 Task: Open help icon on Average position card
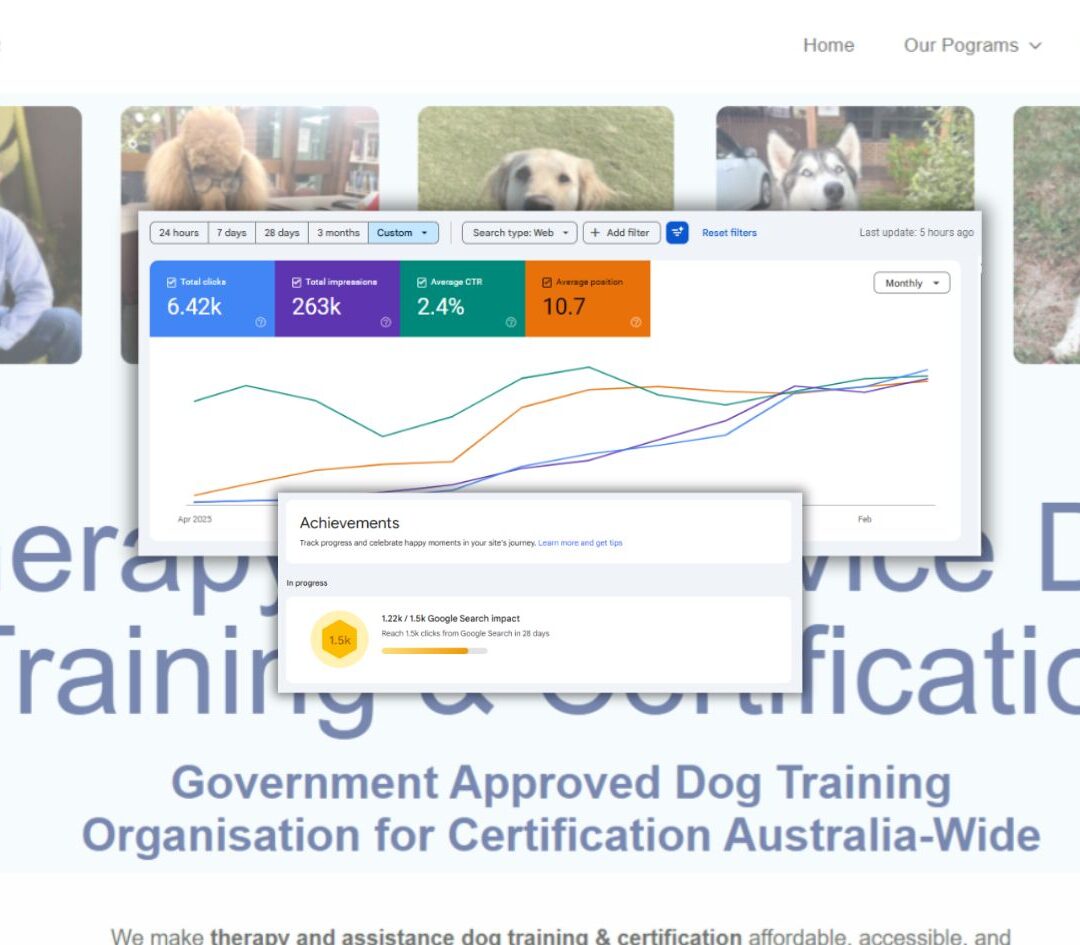636,322
